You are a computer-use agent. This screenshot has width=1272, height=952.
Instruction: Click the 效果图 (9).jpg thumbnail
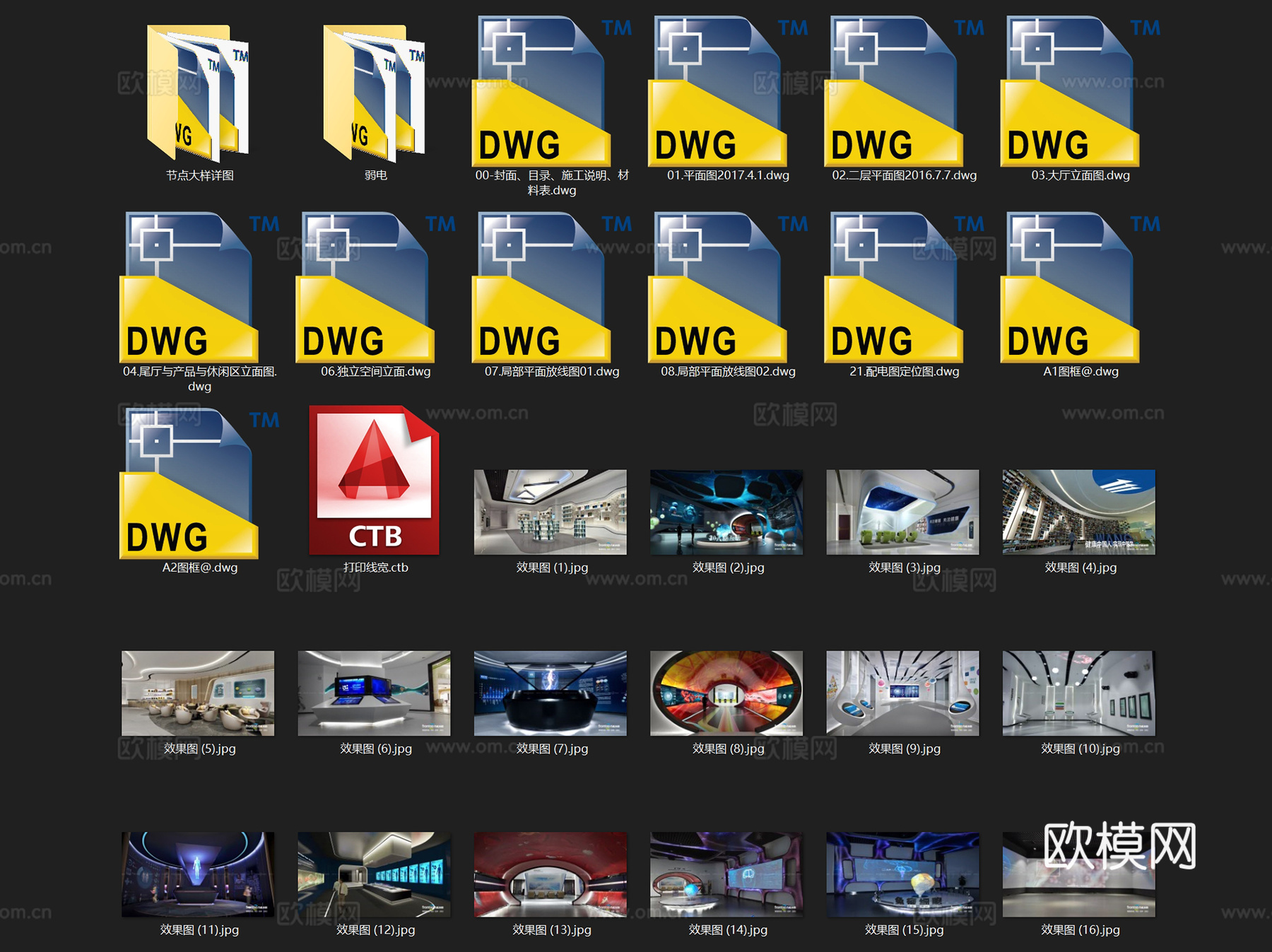902,693
